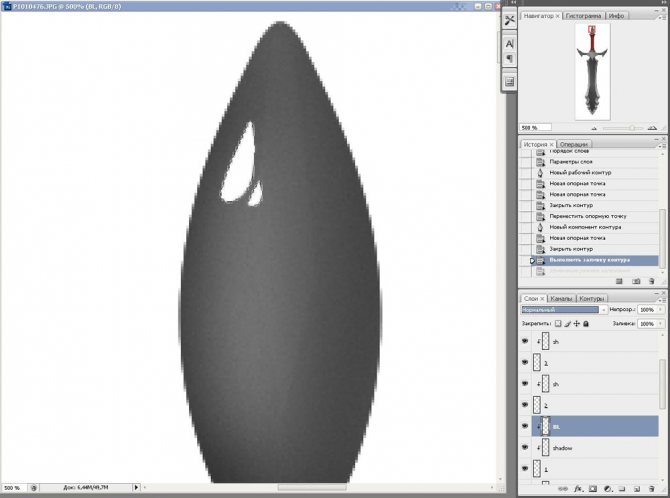Create a new history snapshot
The image size is (670, 498).
tap(636, 281)
